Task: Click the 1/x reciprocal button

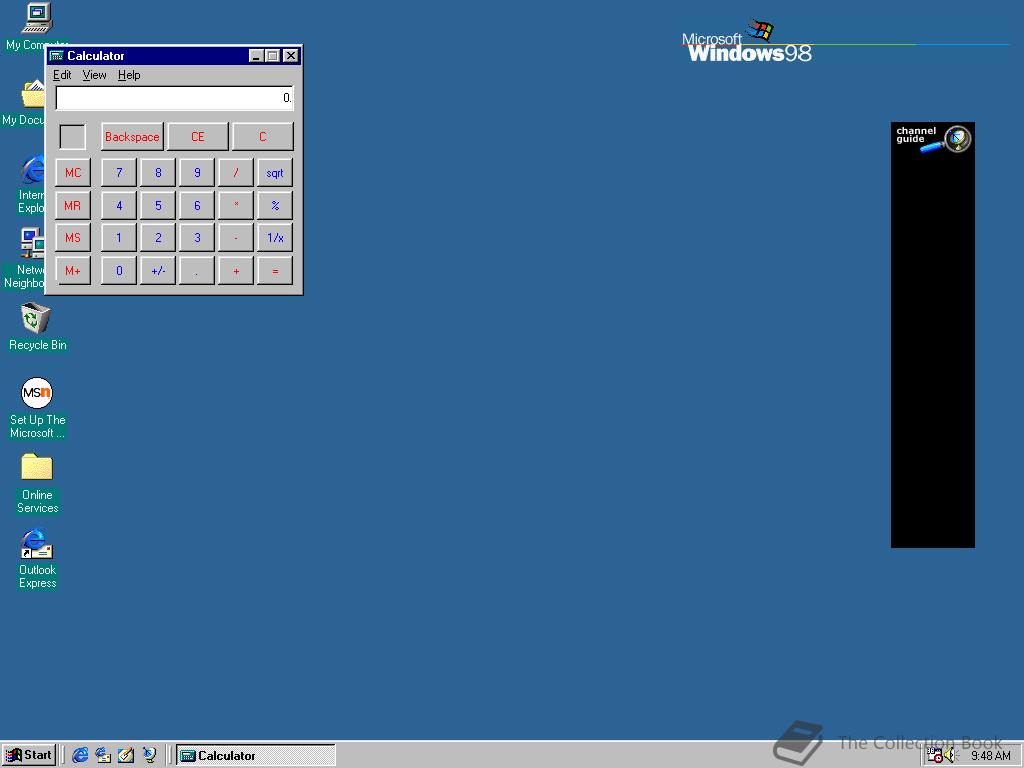Action: 275,238
